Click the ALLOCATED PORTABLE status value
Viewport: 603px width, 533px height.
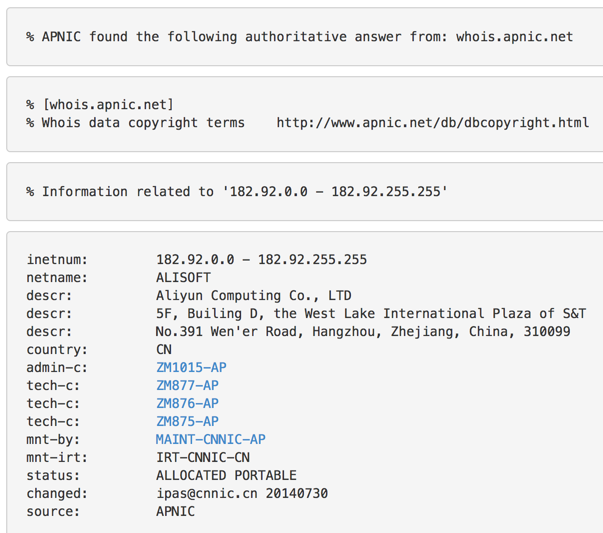pos(227,475)
